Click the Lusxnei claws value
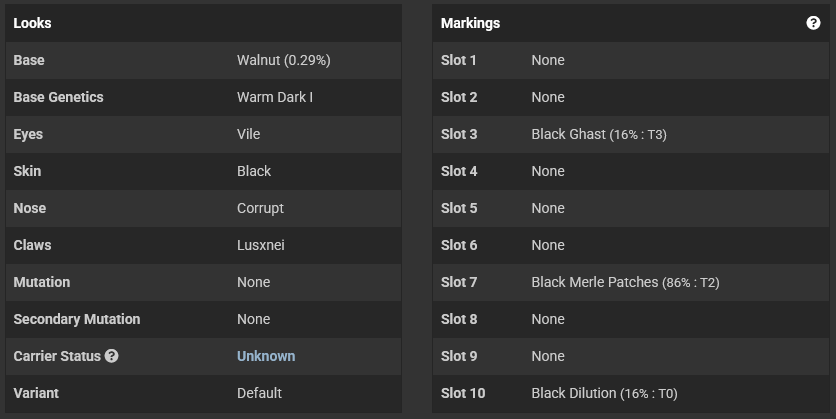The height and width of the screenshot is (419, 836). point(261,245)
